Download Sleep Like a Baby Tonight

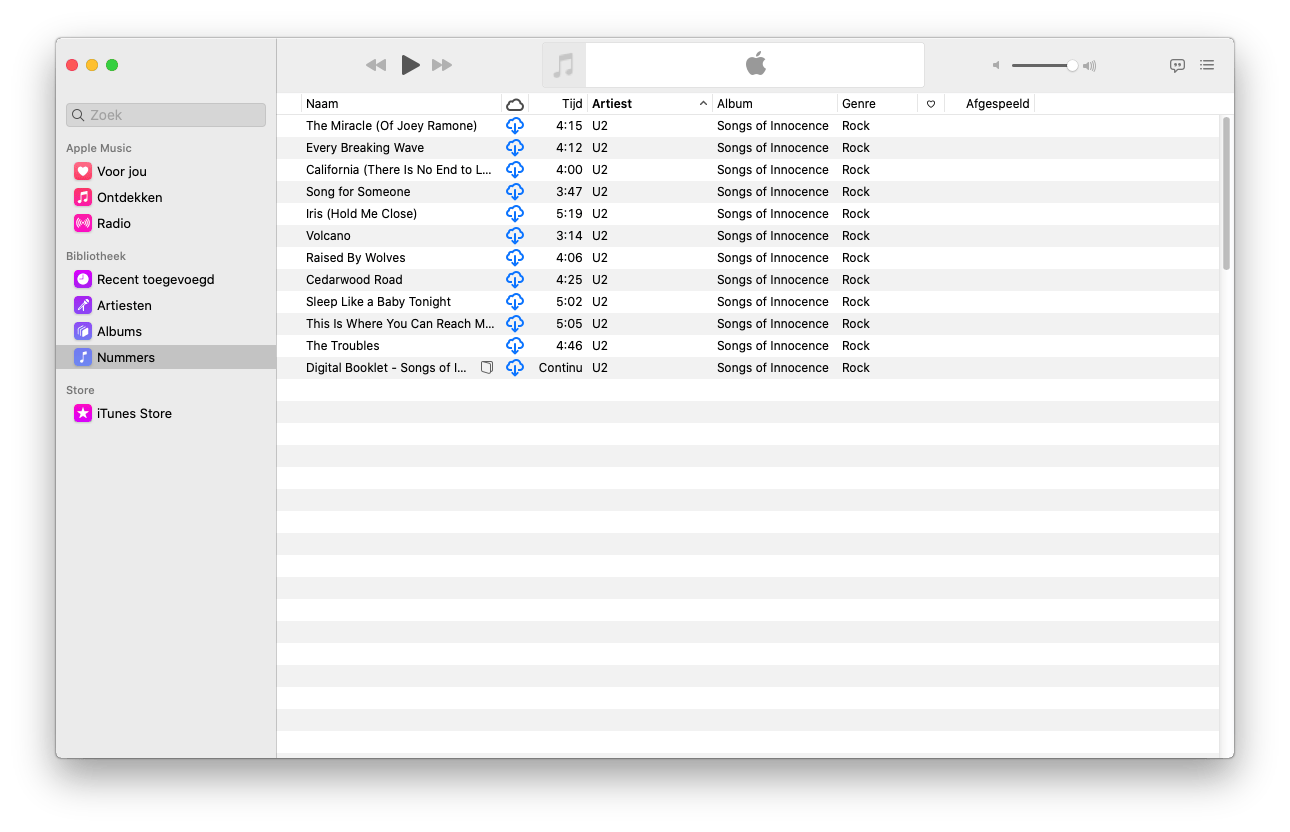pos(515,302)
